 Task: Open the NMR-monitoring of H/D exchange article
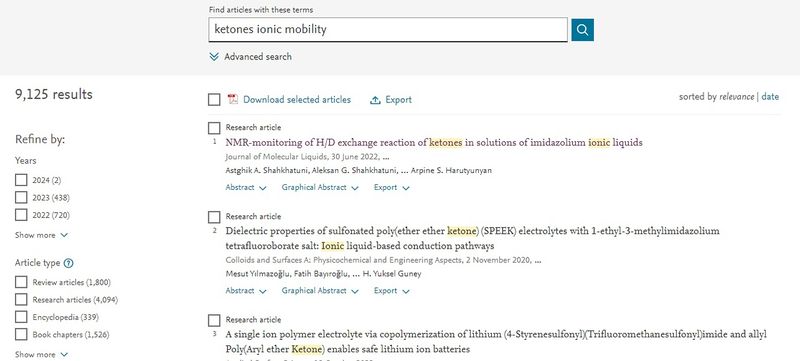pos(434,143)
